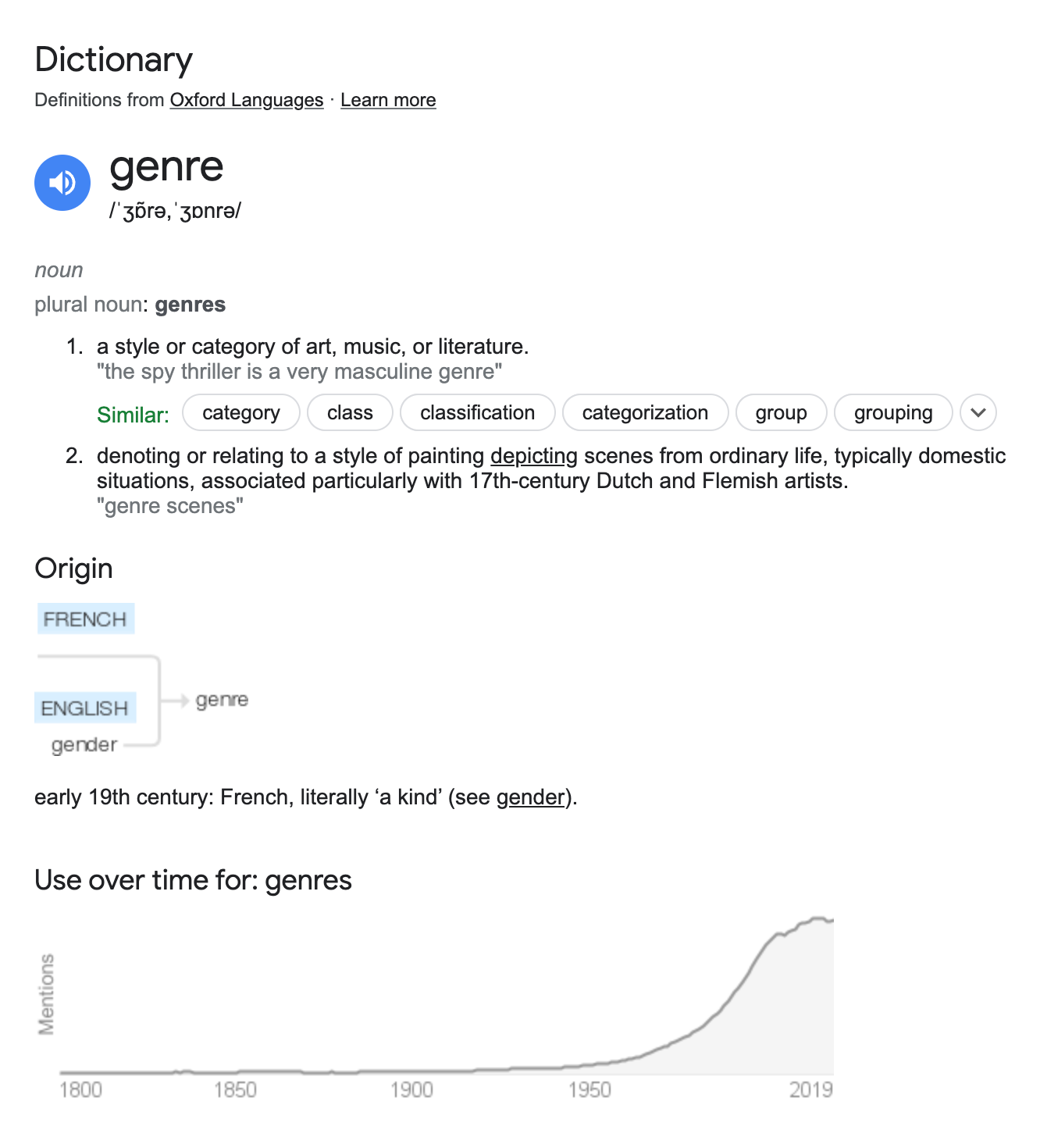
Task: Click the 1800 label on usage chart
Action: pos(80,1089)
